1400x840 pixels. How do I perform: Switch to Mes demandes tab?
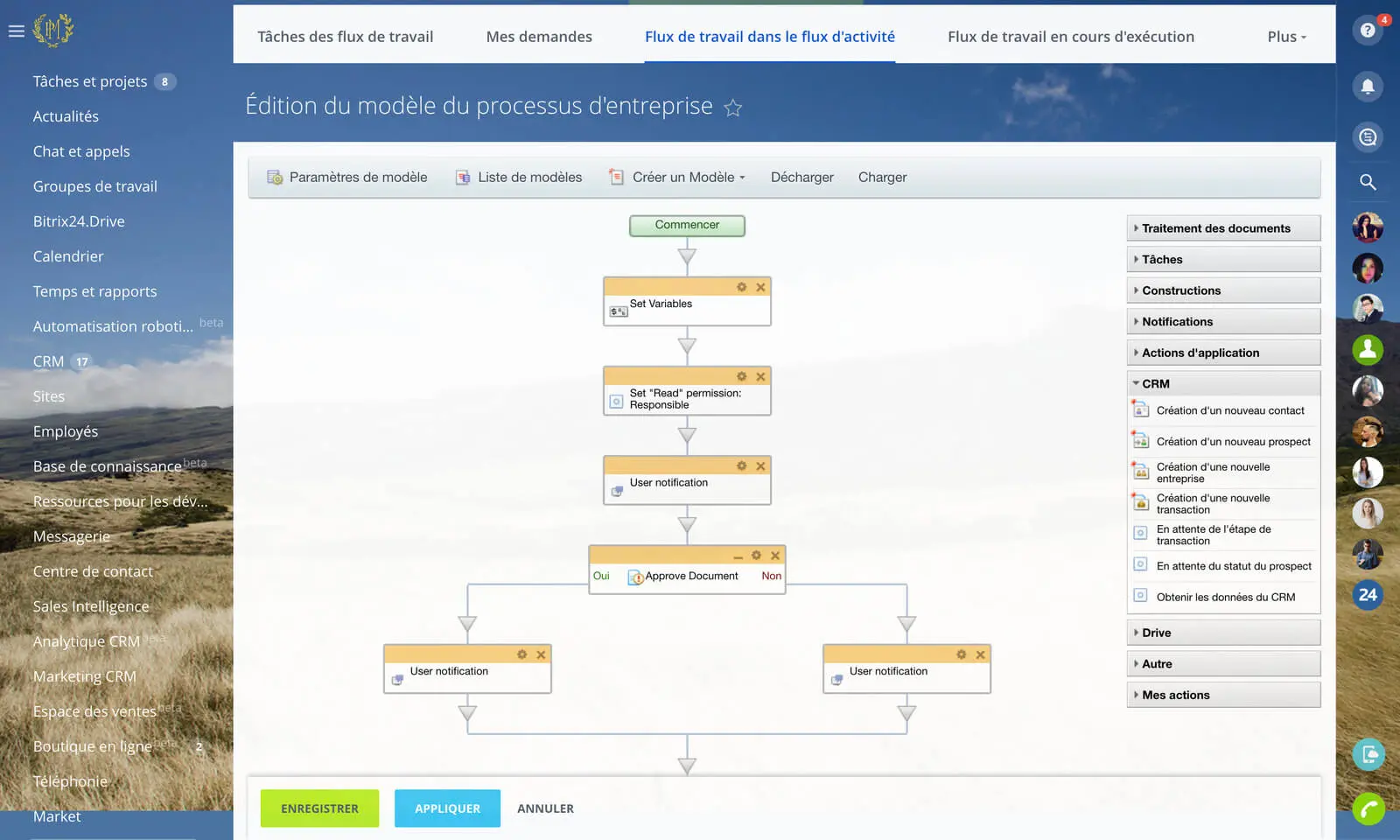tap(539, 37)
